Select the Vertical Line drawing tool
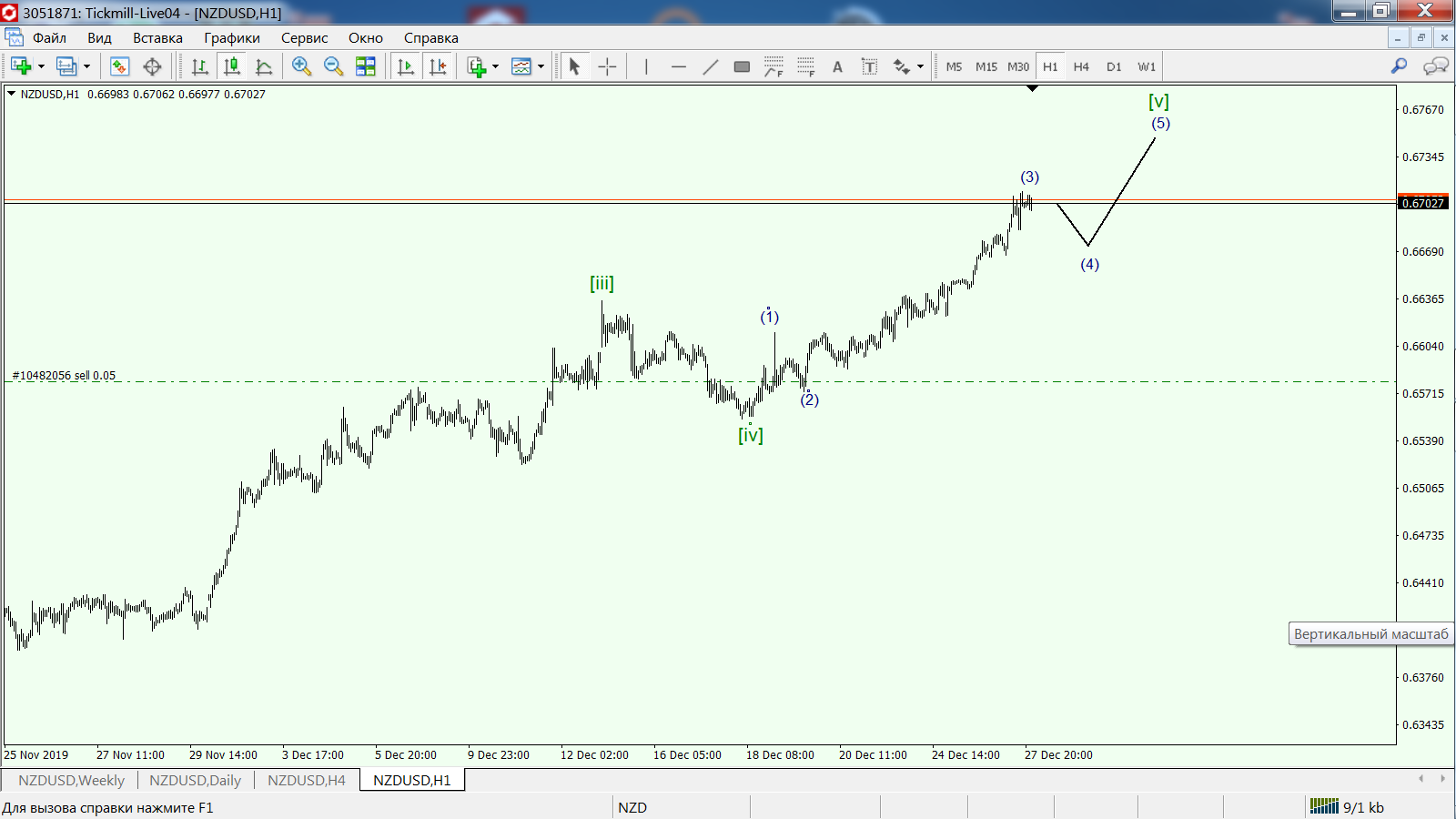The height and width of the screenshot is (819, 1456). pyautogui.click(x=646, y=66)
